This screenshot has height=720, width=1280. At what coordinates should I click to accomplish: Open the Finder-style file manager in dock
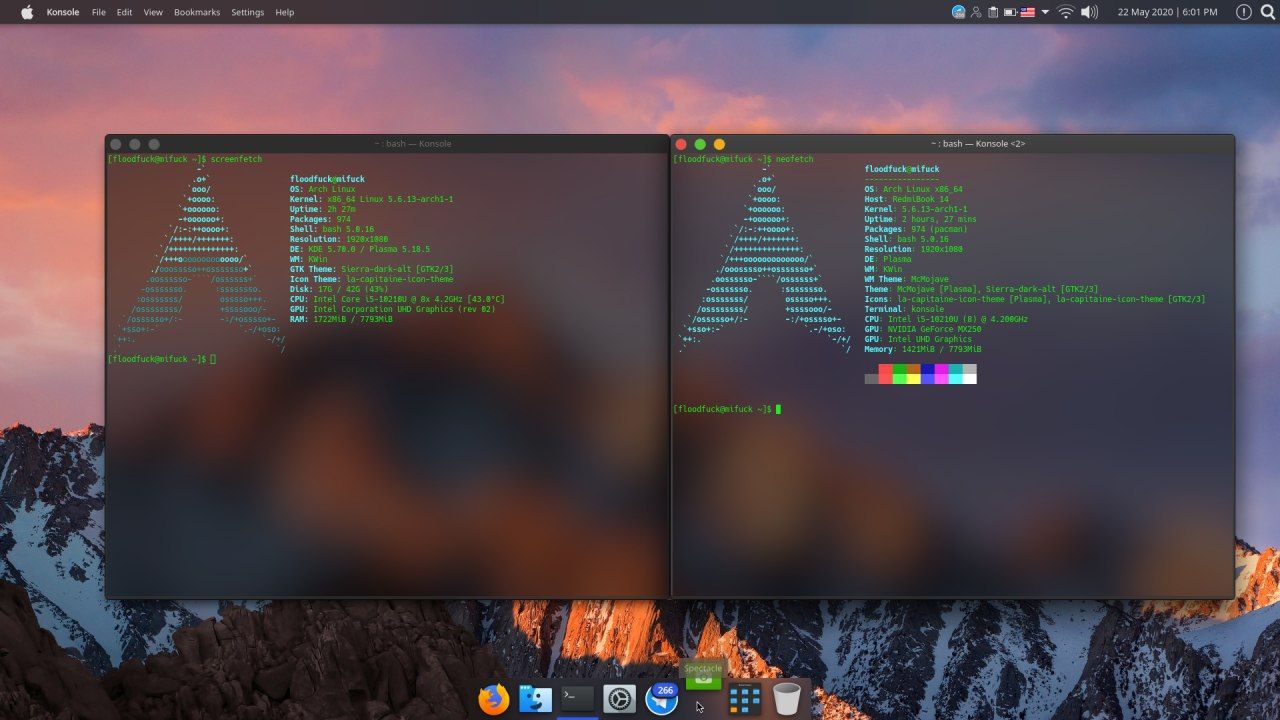[x=536, y=699]
